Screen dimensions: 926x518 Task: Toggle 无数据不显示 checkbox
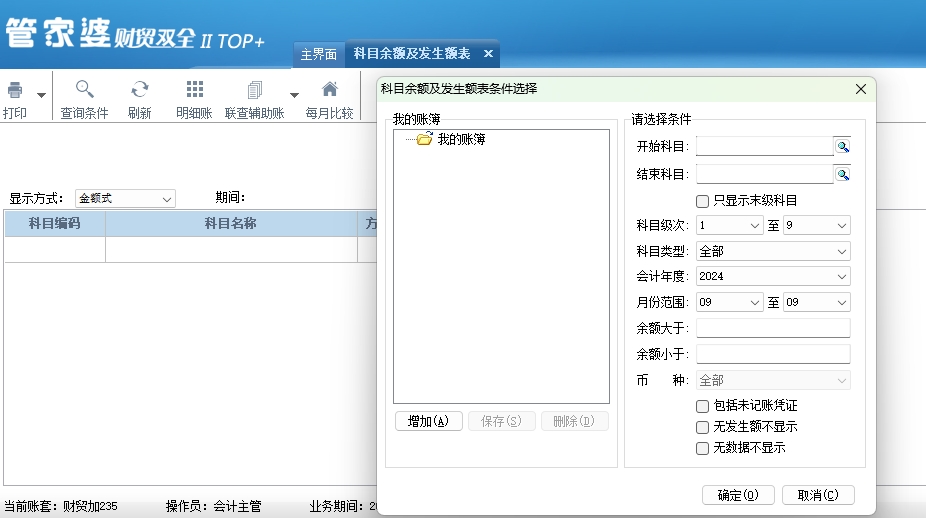click(x=702, y=448)
